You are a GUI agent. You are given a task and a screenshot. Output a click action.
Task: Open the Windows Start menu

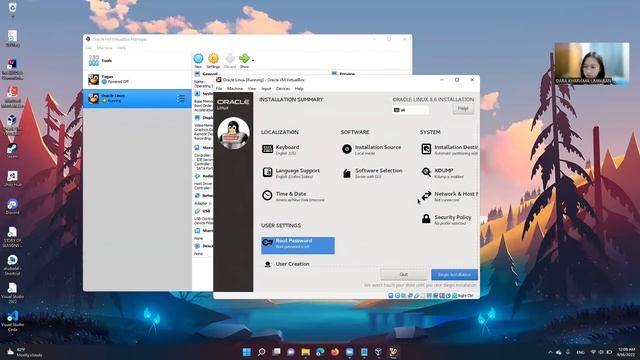pyautogui.click(x=247, y=352)
